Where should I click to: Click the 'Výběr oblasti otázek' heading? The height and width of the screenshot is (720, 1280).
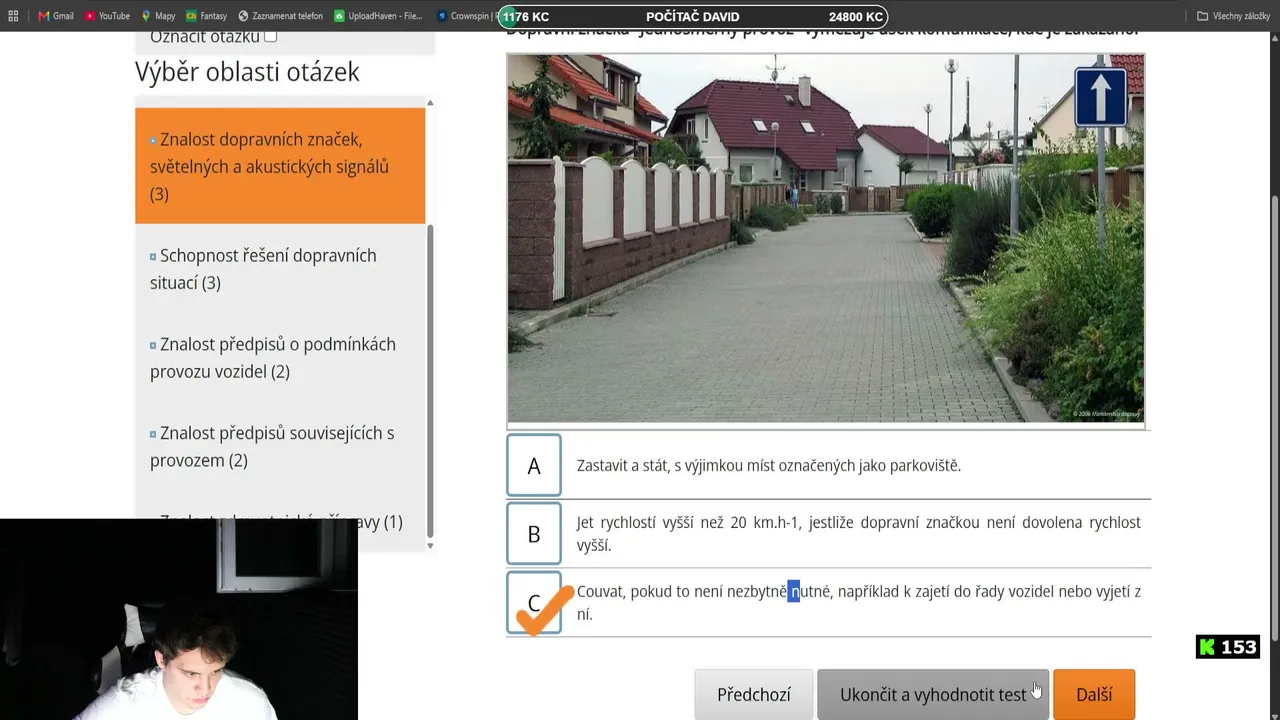[x=247, y=72]
